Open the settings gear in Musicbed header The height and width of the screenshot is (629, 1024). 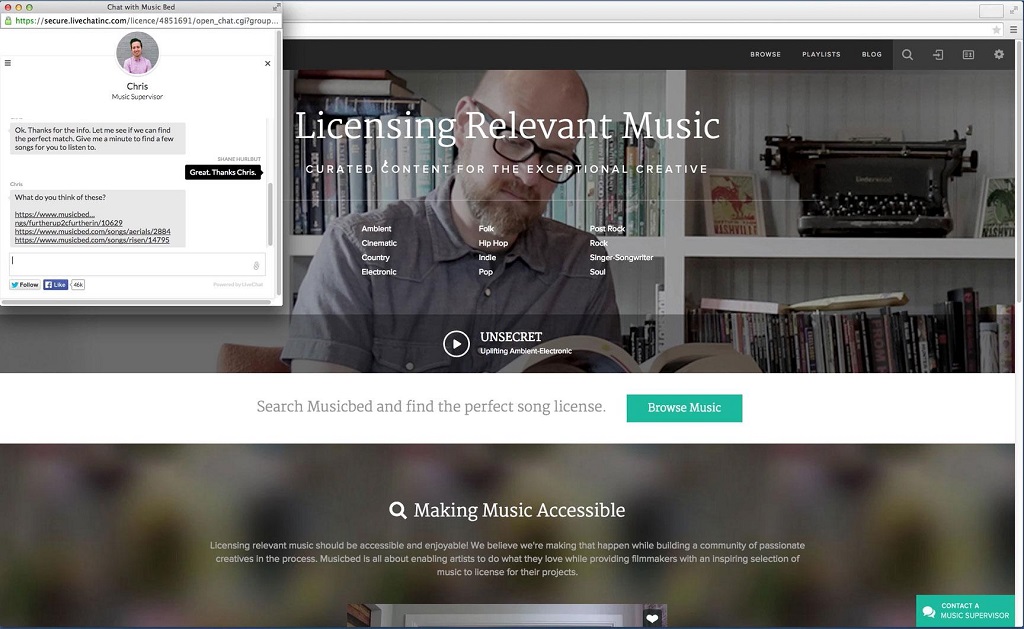(999, 54)
